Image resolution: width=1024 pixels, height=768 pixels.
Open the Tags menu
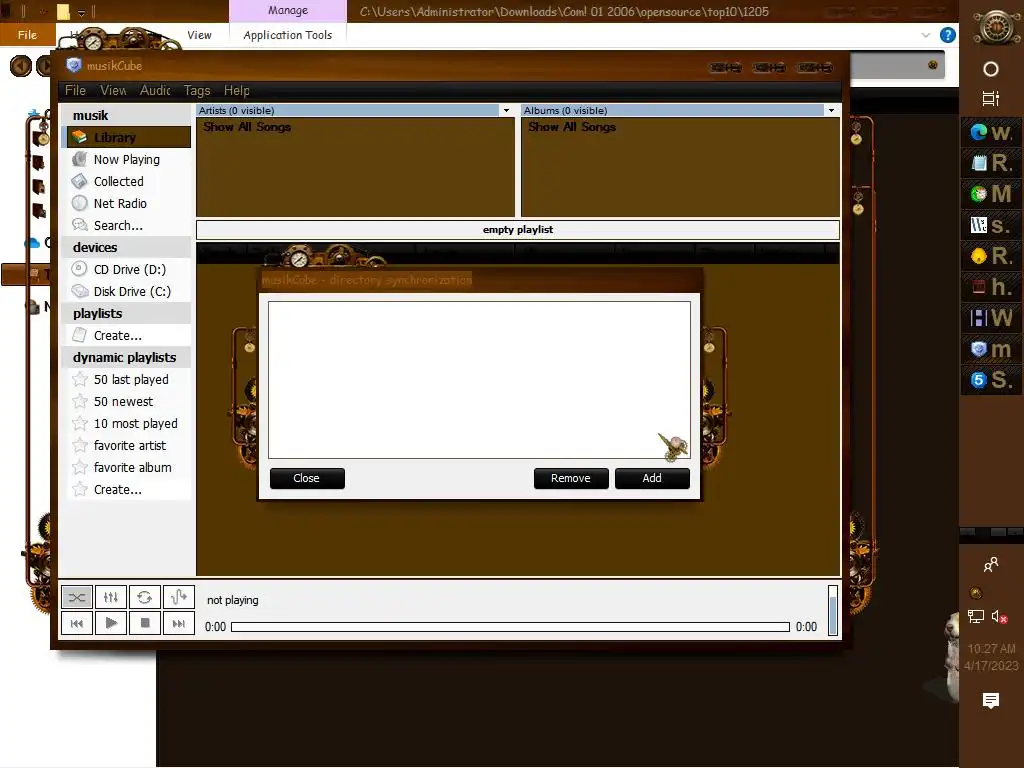tap(197, 90)
